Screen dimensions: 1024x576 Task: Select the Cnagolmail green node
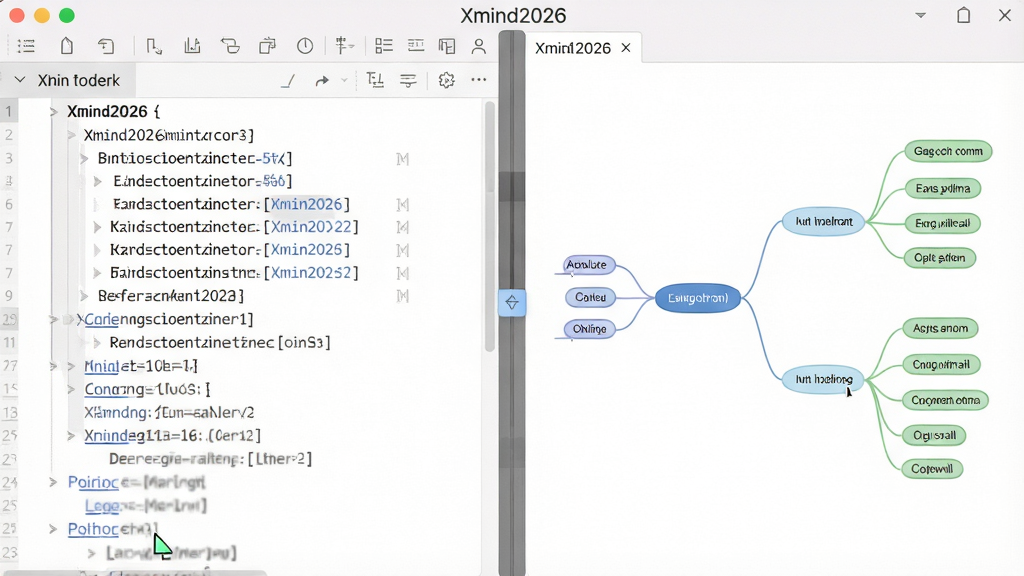coord(941,365)
